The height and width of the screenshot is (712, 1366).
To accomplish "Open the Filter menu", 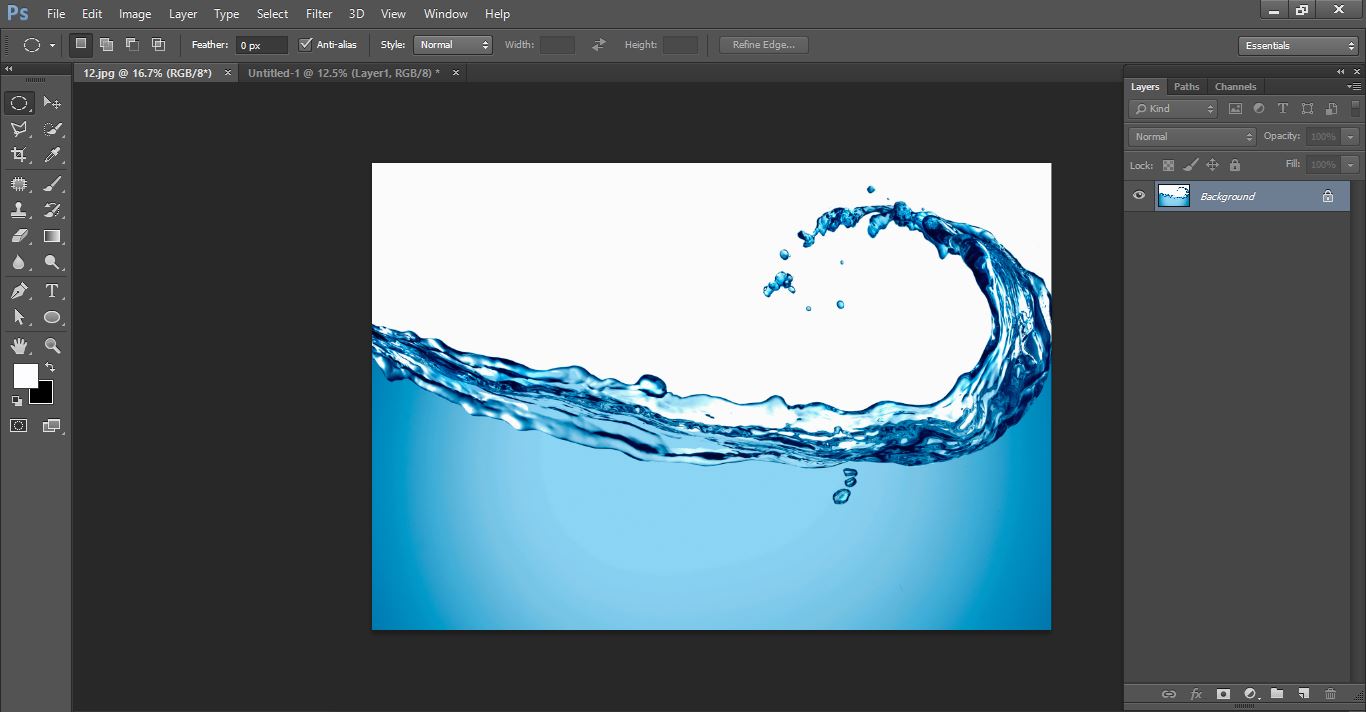I will click(318, 13).
